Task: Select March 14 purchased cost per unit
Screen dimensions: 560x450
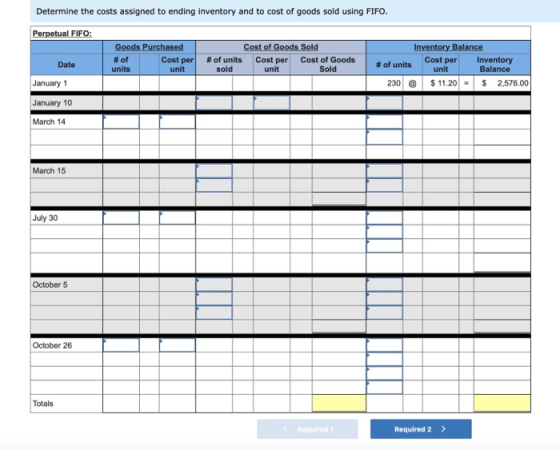Action: (x=177, y=122)
